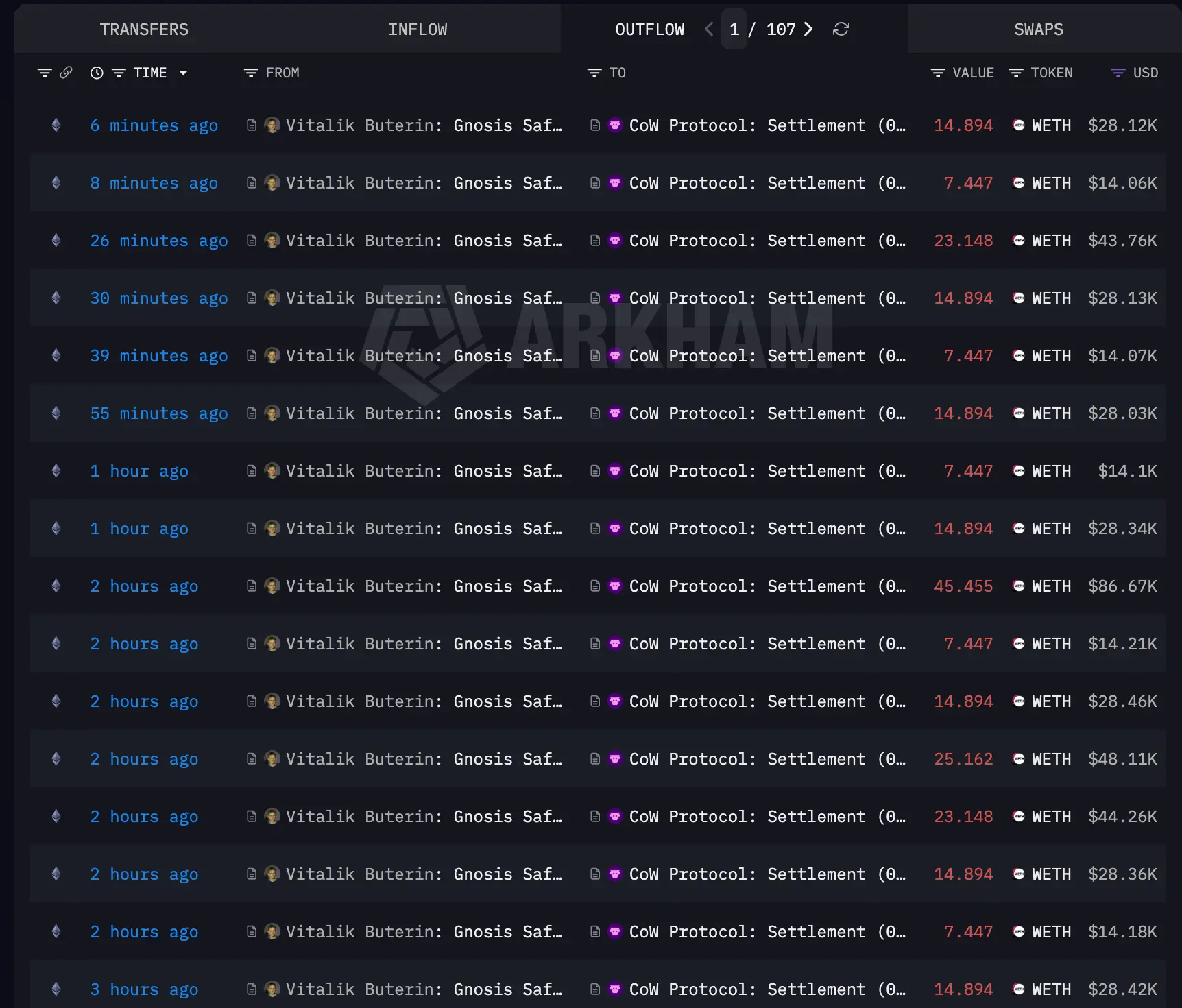Click the 45.455 WETH value
1182x1008 pixels.
tap(963, 586)
